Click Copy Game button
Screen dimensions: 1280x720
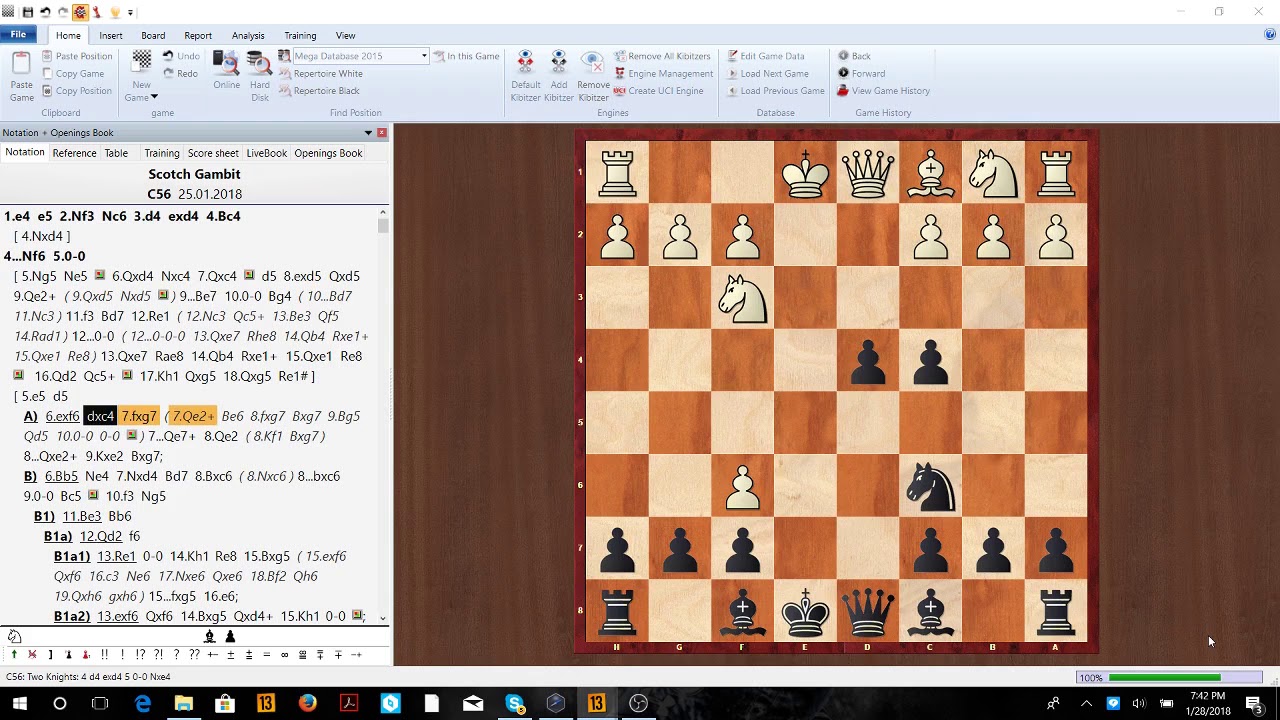coord(74,73)
